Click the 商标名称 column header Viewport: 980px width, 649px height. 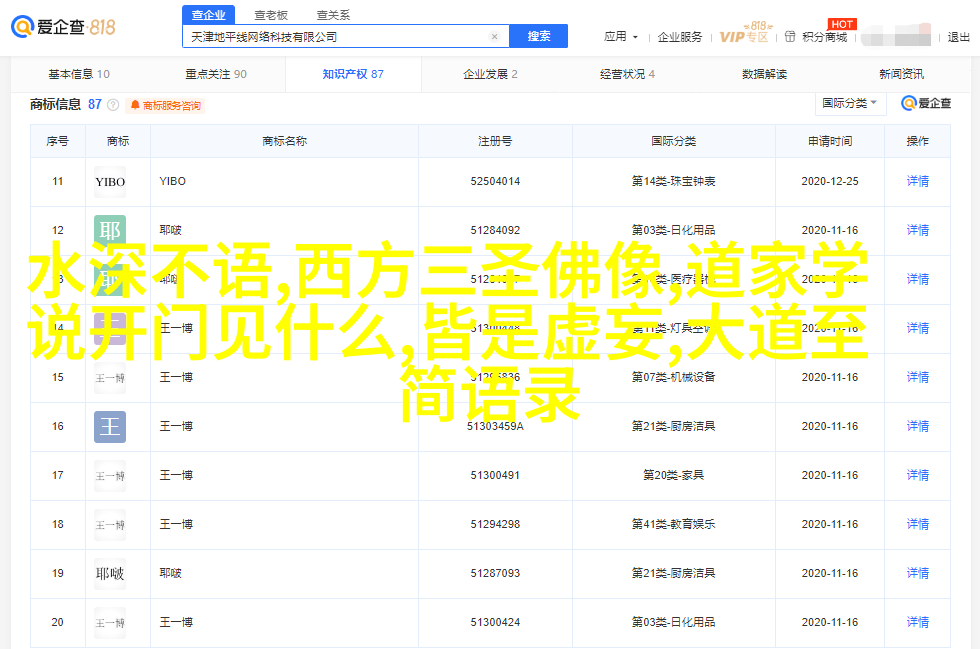[284, 141]
